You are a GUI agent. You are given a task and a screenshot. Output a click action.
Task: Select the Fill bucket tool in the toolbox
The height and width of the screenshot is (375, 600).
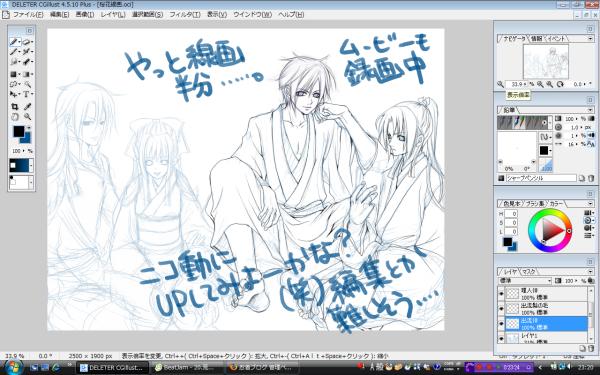(13, 74)
